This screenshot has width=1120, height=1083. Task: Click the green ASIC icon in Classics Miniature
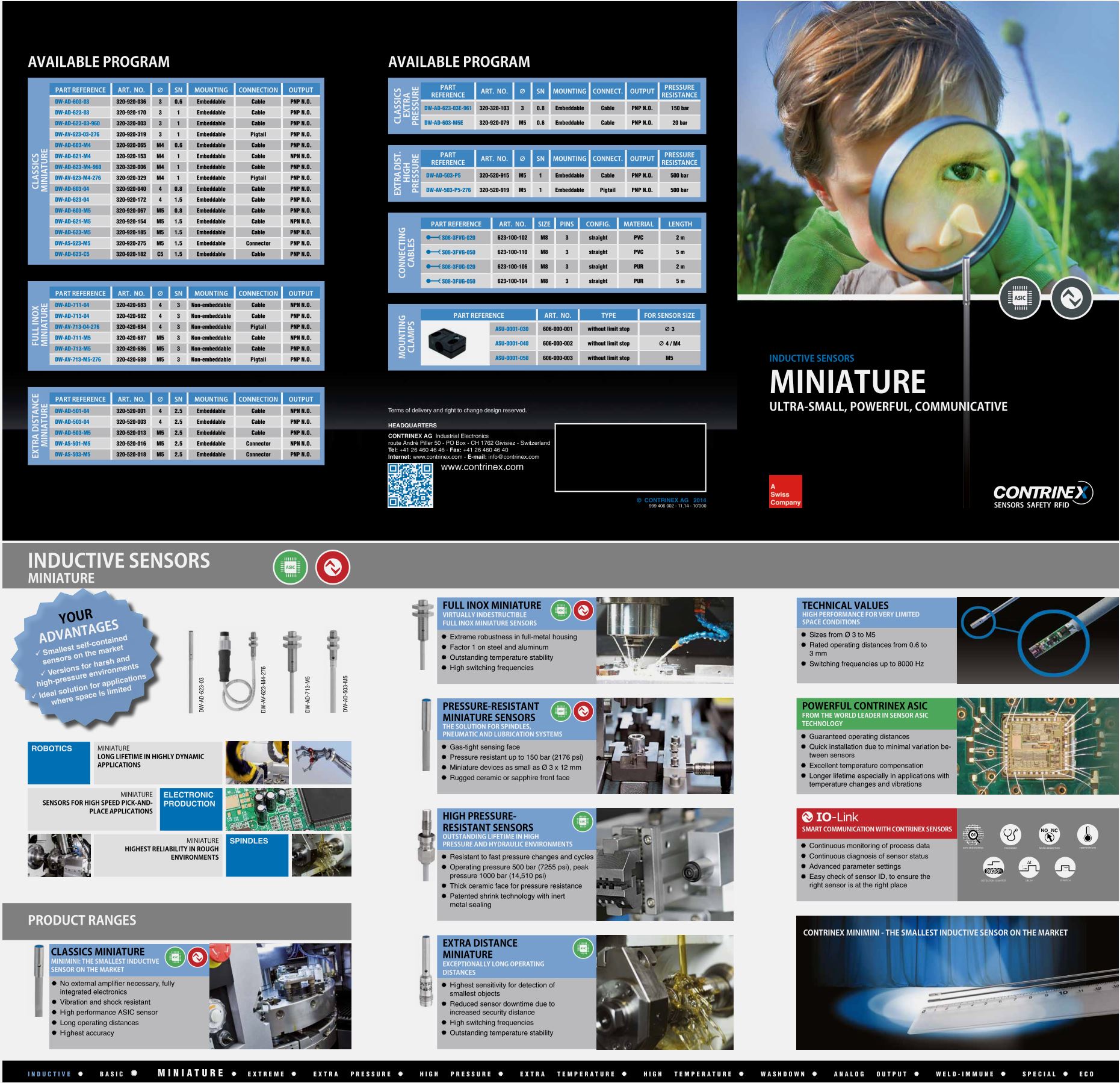click(175, 957)
